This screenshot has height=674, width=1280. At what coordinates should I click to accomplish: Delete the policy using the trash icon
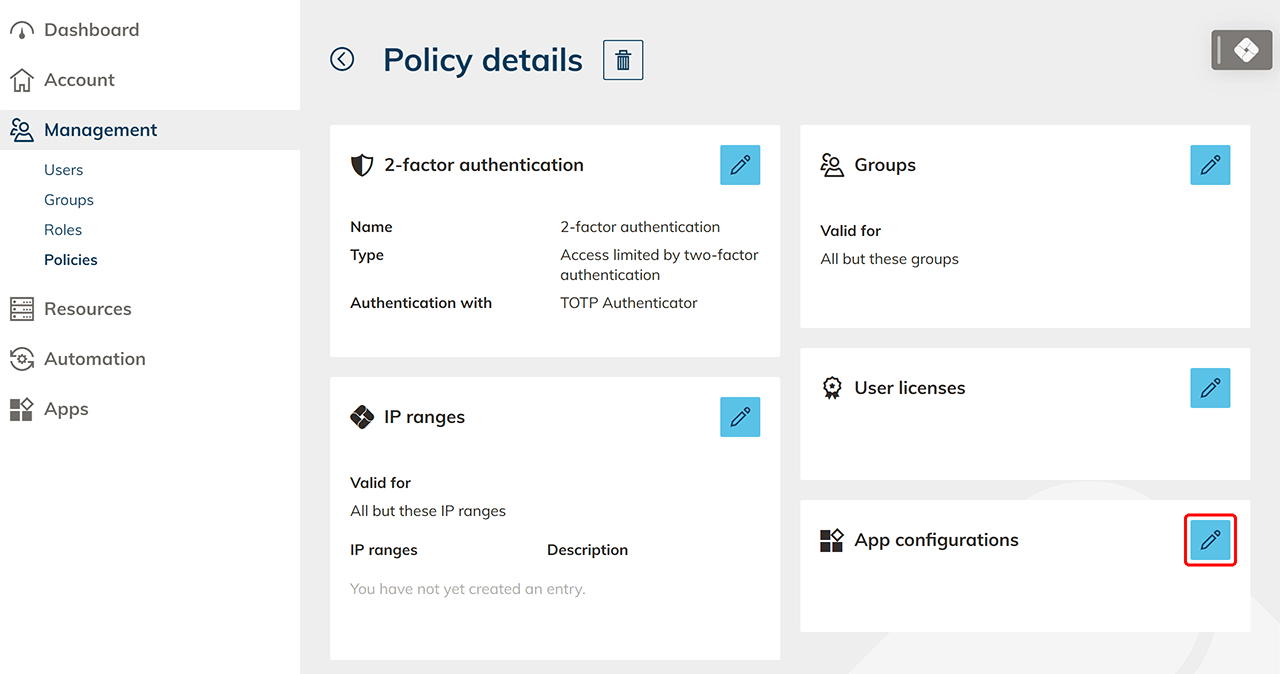[623, 60]
